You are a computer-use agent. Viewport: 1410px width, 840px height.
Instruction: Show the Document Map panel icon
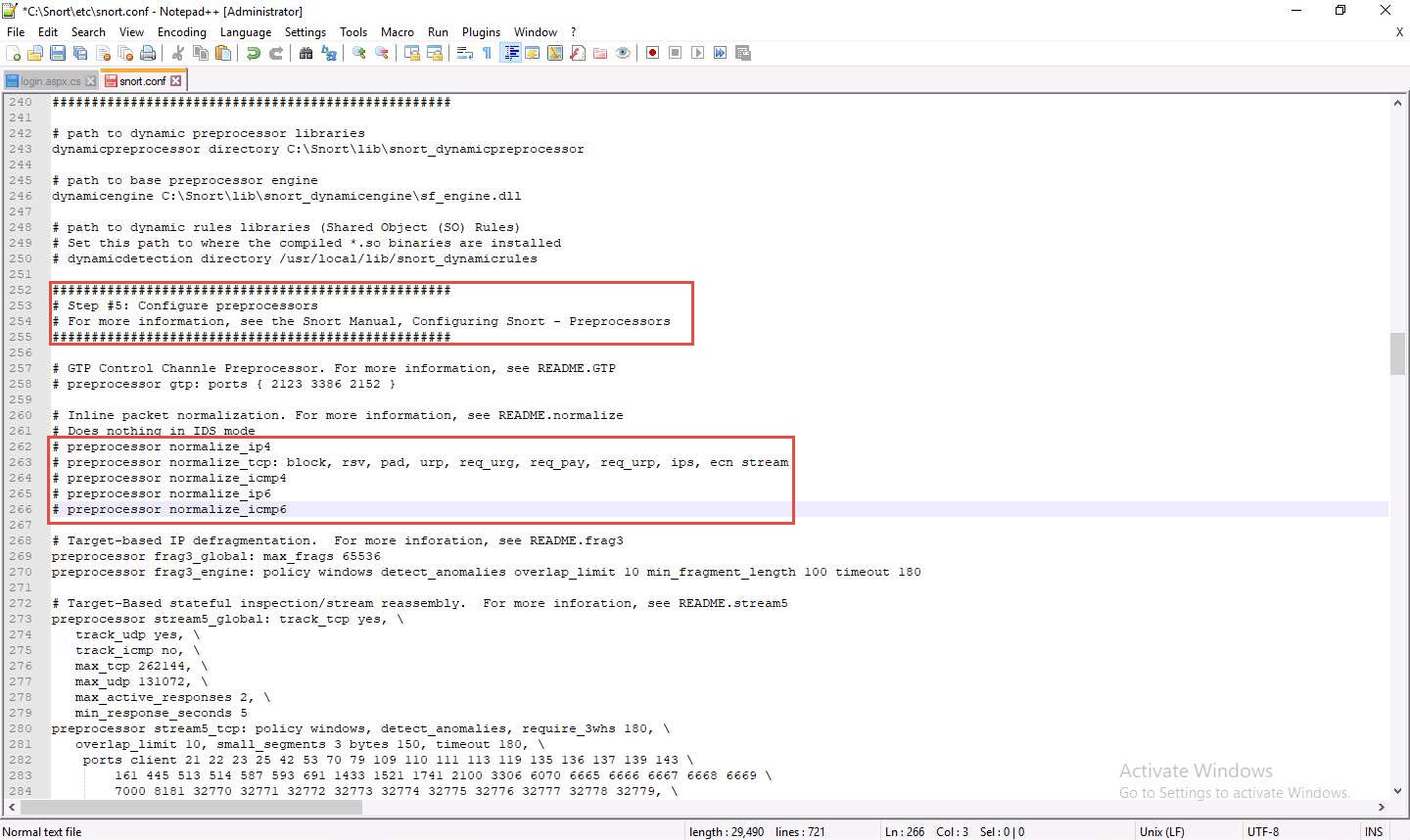[x=555, y=53]
